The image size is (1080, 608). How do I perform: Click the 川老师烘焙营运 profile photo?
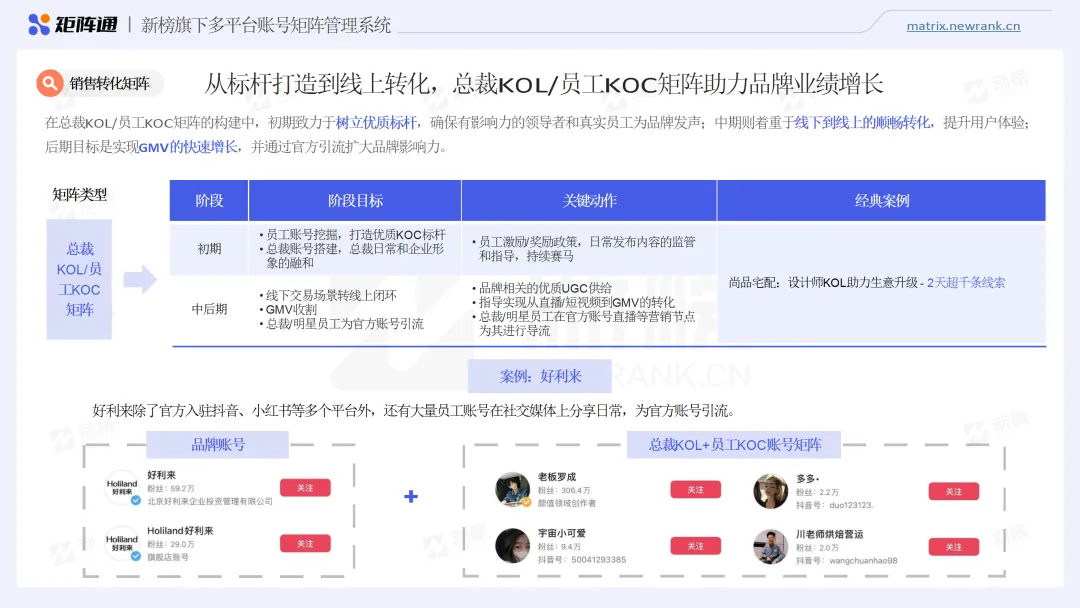(x=771, y=547)
